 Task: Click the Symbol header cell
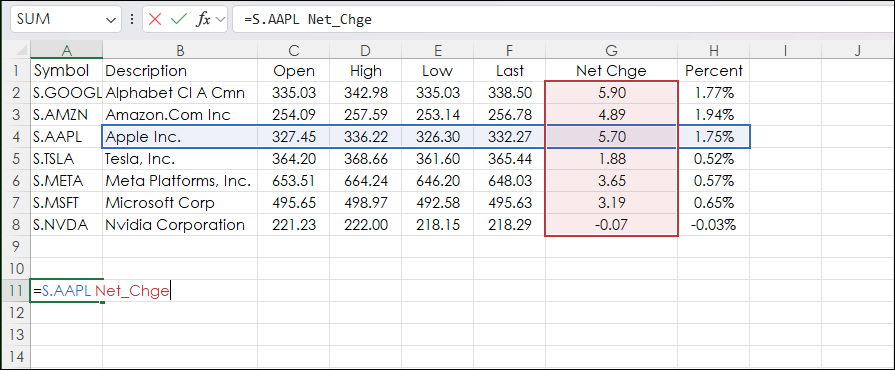pos(67,71)
